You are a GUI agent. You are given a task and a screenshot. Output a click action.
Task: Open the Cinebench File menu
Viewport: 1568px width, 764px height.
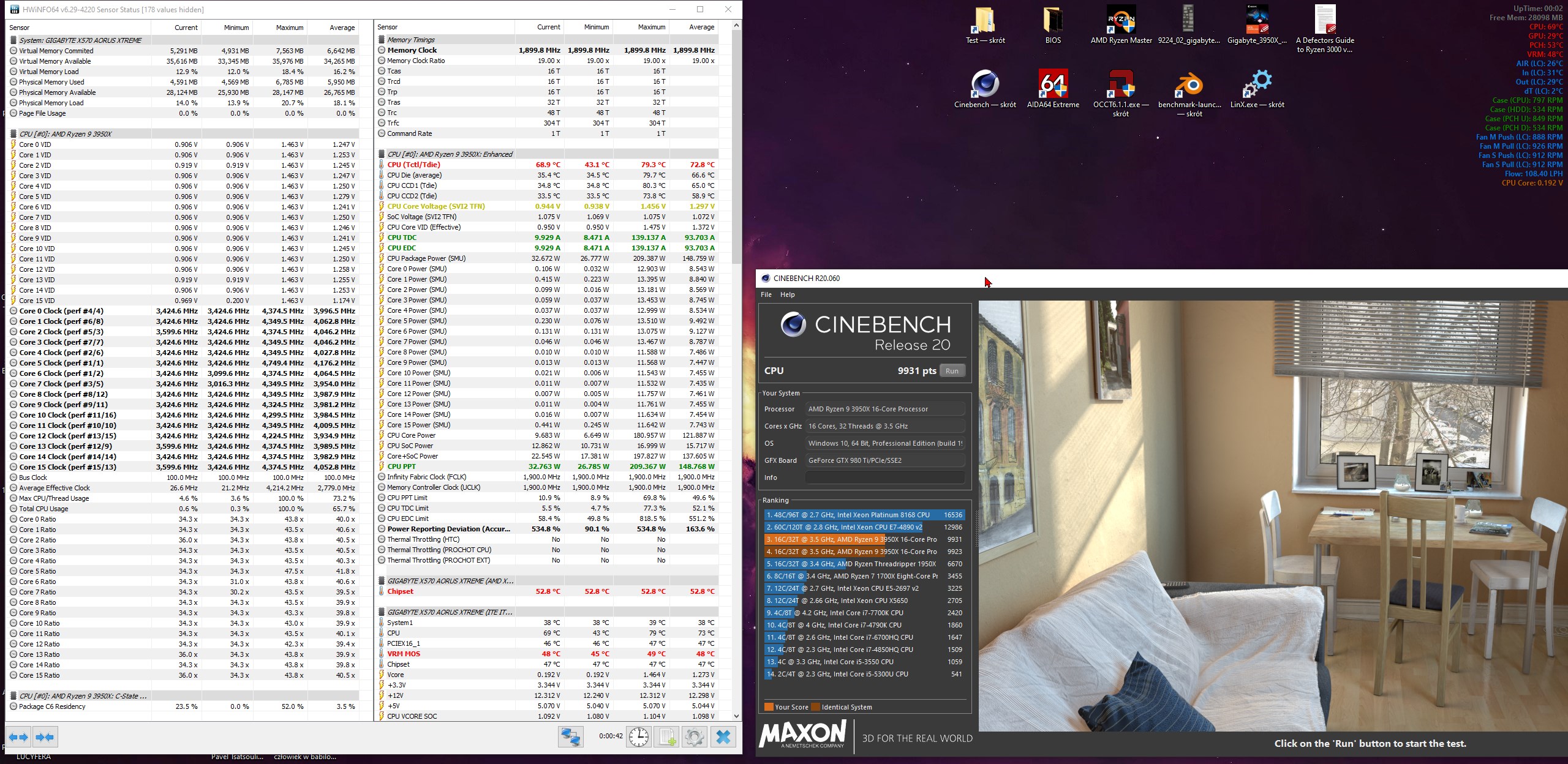pyautogui.click(x=766, y=294)
